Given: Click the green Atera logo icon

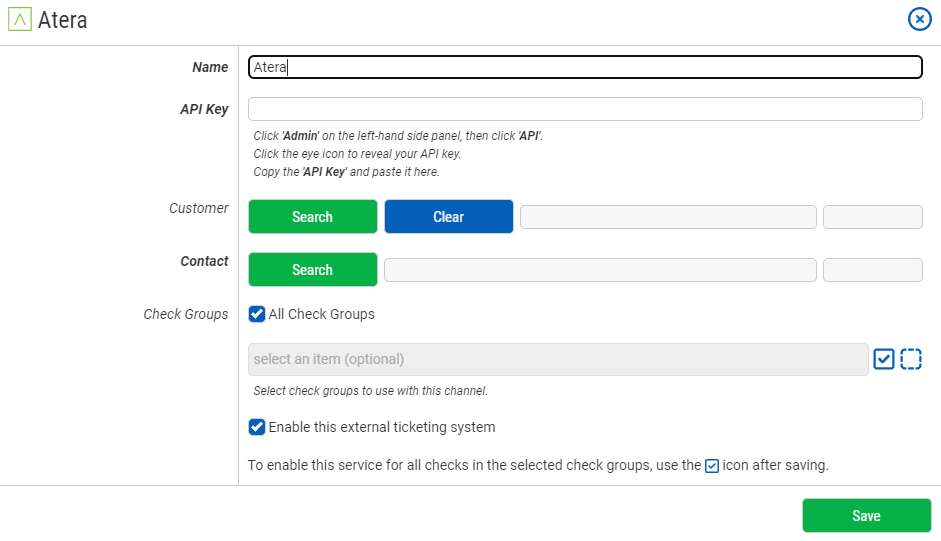Looking at the screenshot, I should 20,19.
